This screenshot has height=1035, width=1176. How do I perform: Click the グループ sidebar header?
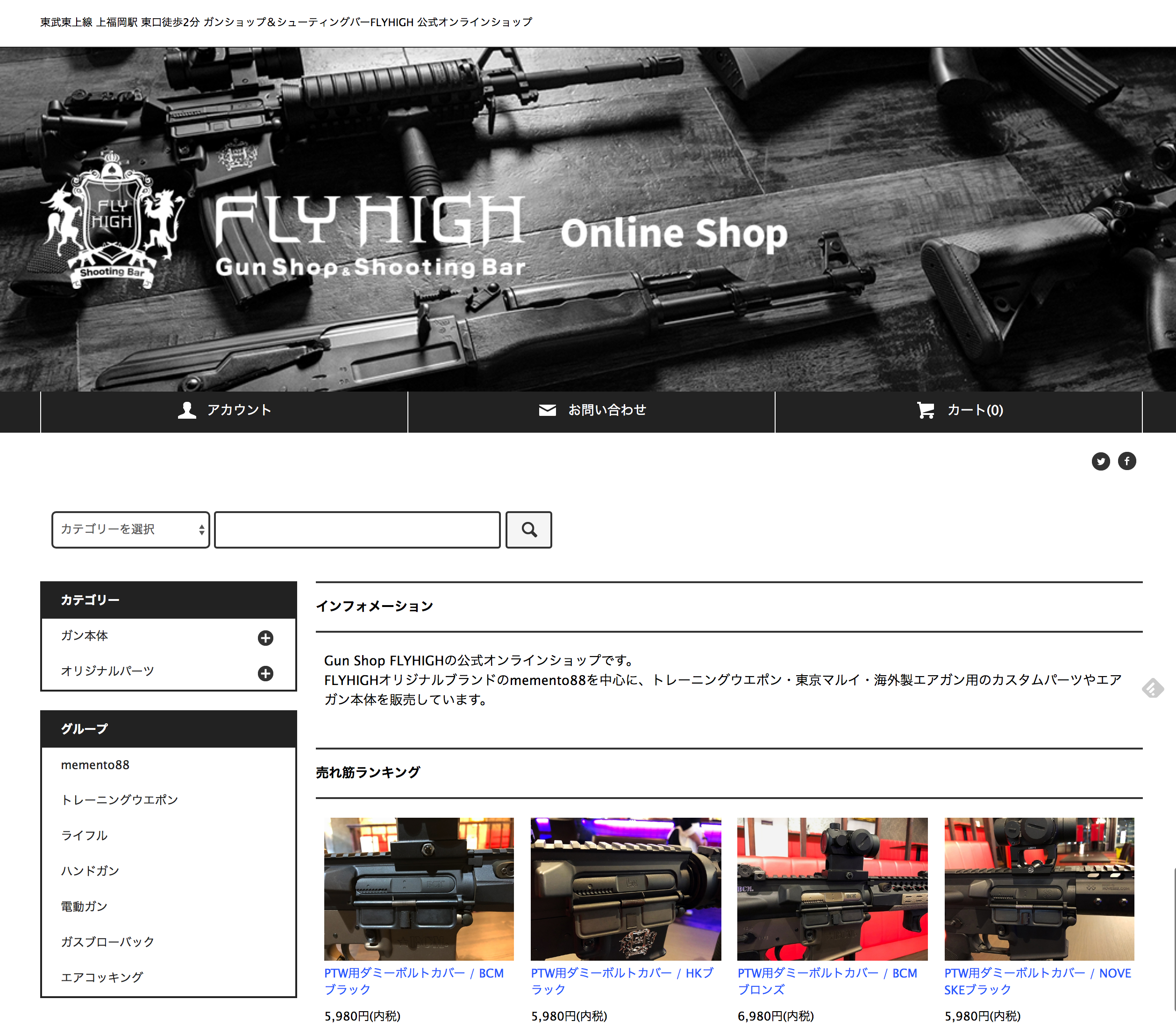coord(169,729)
